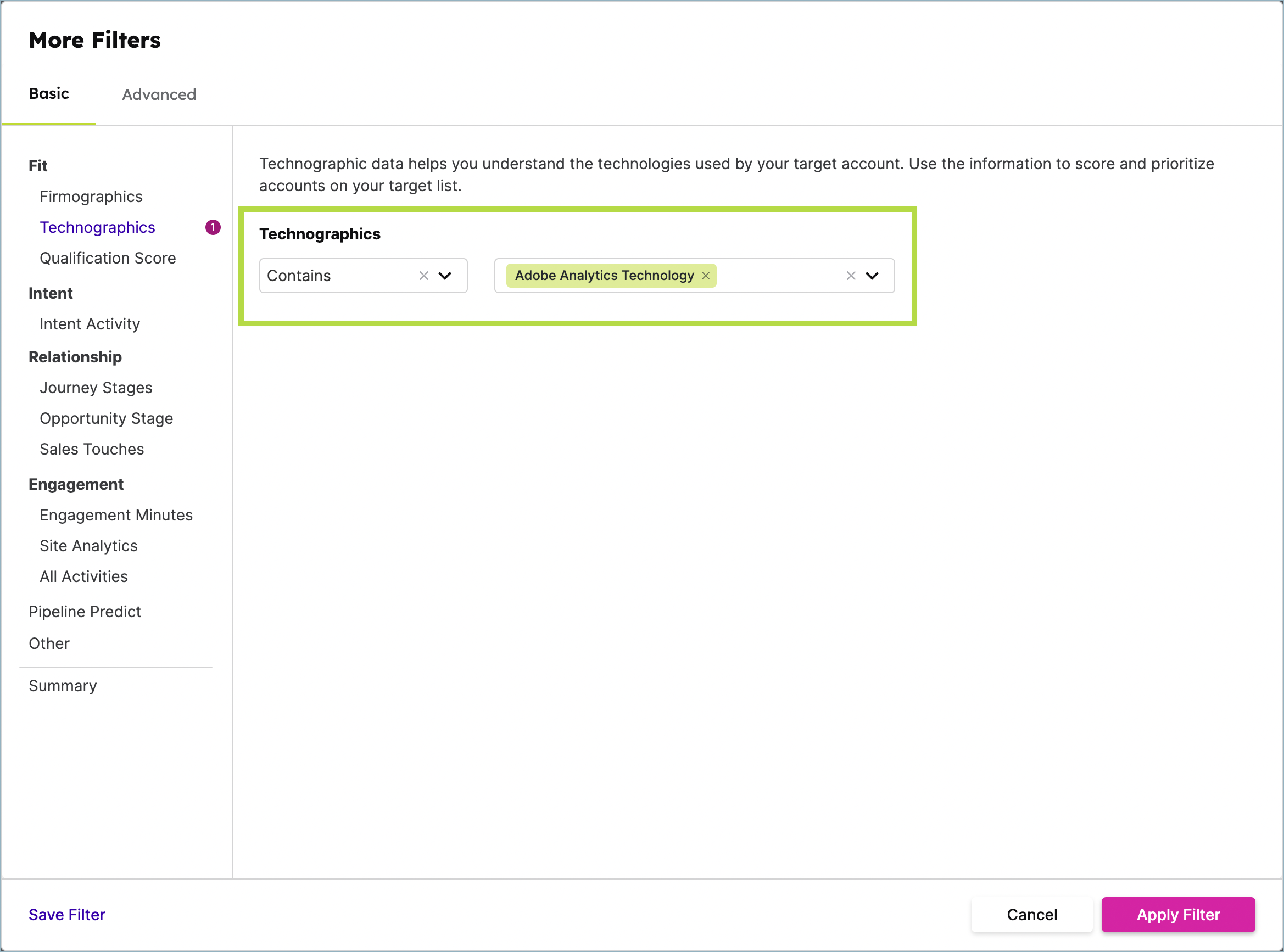The image size is (1284, 952).
Task: Select the Qualification Score filter
Action: click(107, 258)
